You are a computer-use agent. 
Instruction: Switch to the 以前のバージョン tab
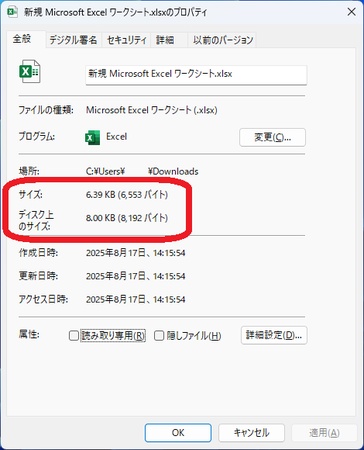[x=223, y=40]
